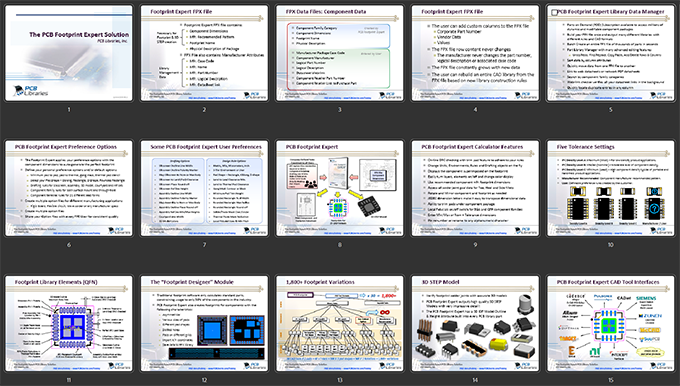
Task: Click the question mark icon on slide 10
Action: click(654, 209)
